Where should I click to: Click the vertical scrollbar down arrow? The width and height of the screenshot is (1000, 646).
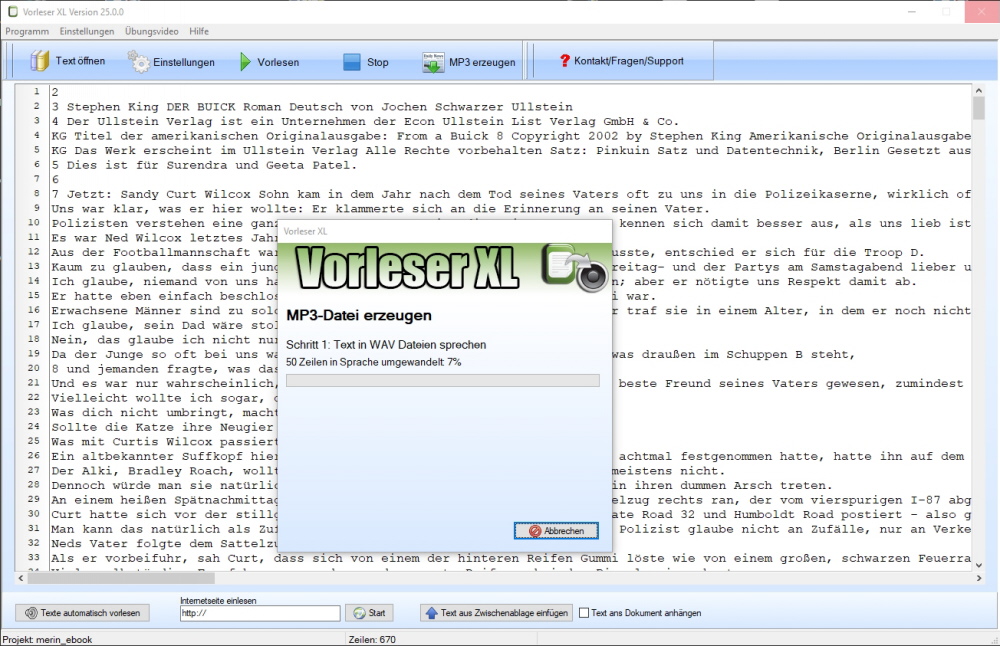979,564
